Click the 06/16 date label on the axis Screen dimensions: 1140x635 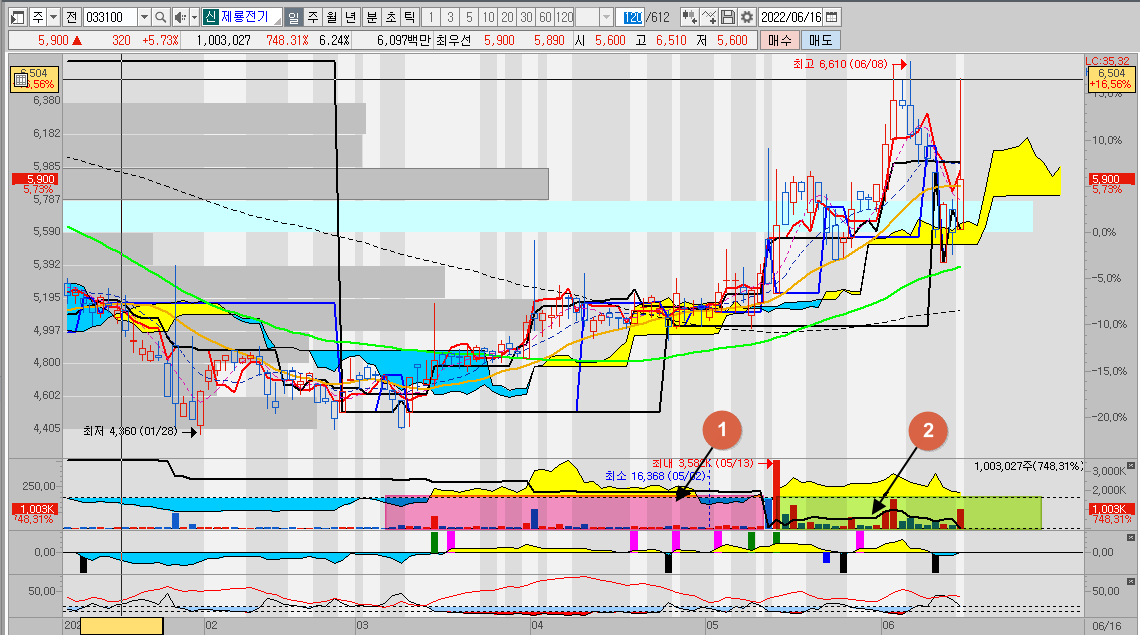coord(1107,626)
